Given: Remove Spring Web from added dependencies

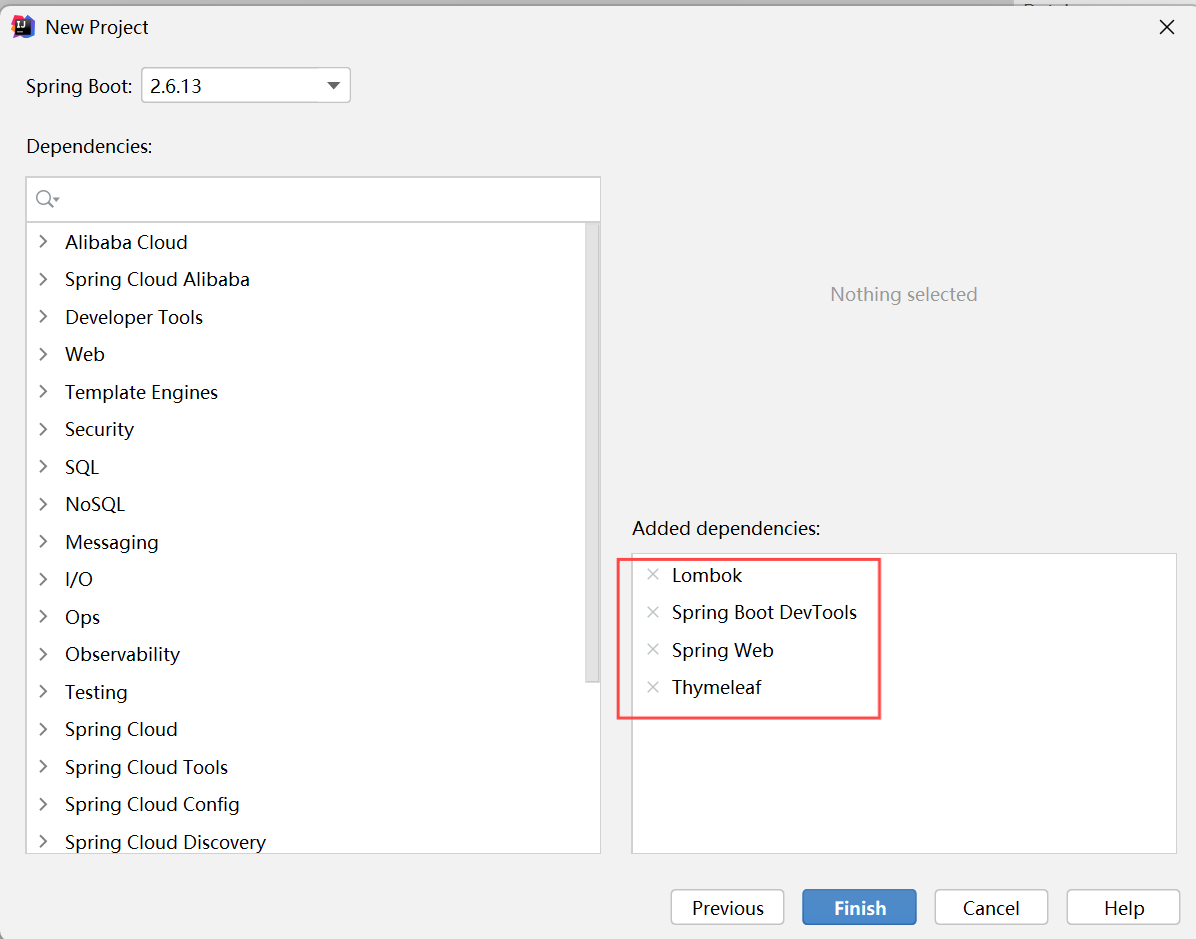Looking at the screenshot, I should [x=653, y=649].
